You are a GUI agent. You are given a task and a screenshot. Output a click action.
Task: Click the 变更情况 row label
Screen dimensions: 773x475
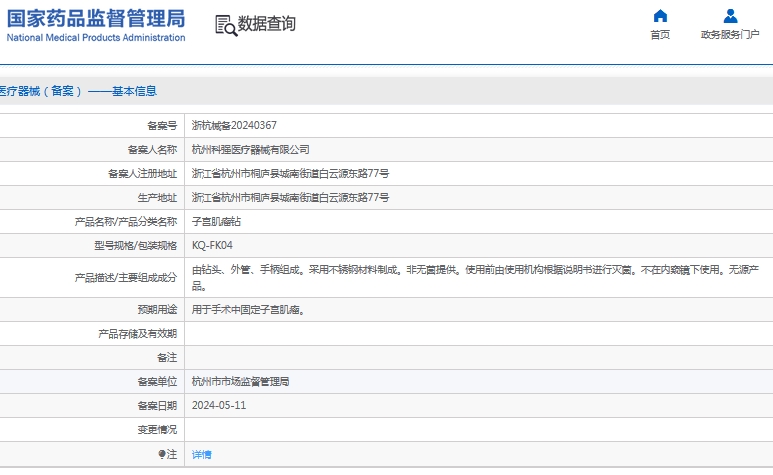click(x=157, y=430)
